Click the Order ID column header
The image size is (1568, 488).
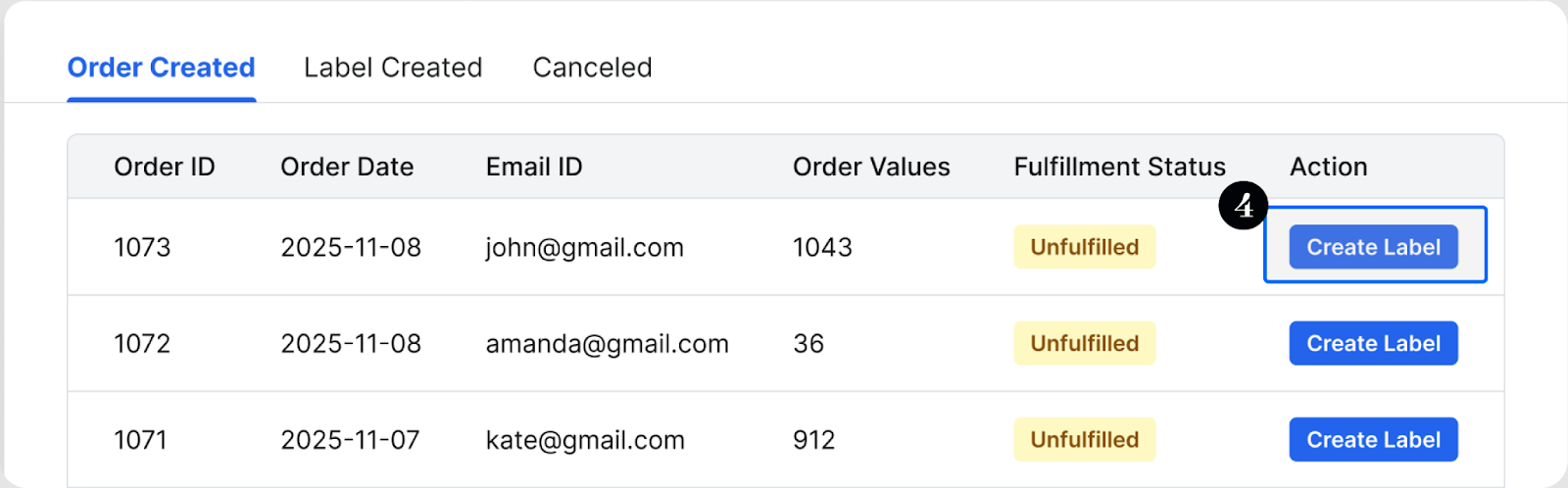[x=165, y=167]
